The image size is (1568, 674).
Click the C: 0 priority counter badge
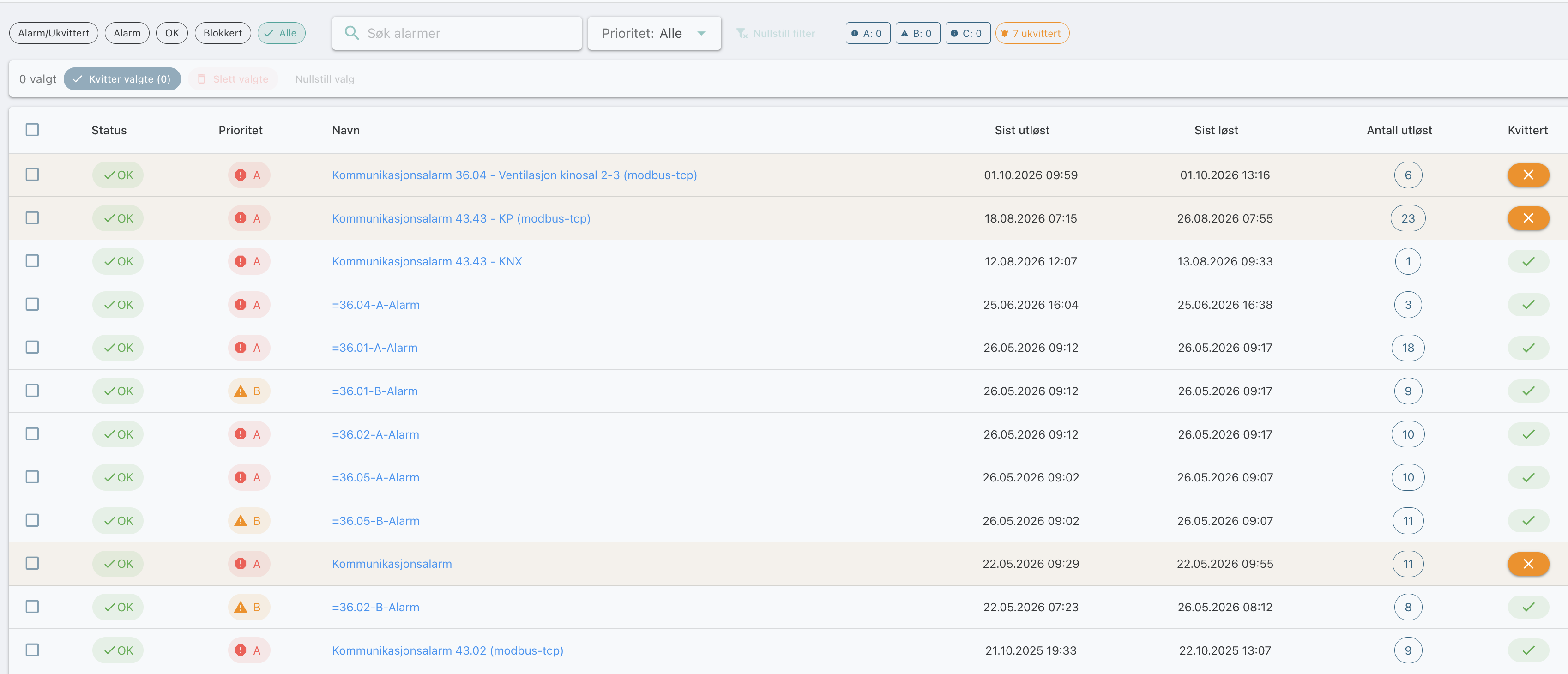pyautogui.click(x=967, y=33)
